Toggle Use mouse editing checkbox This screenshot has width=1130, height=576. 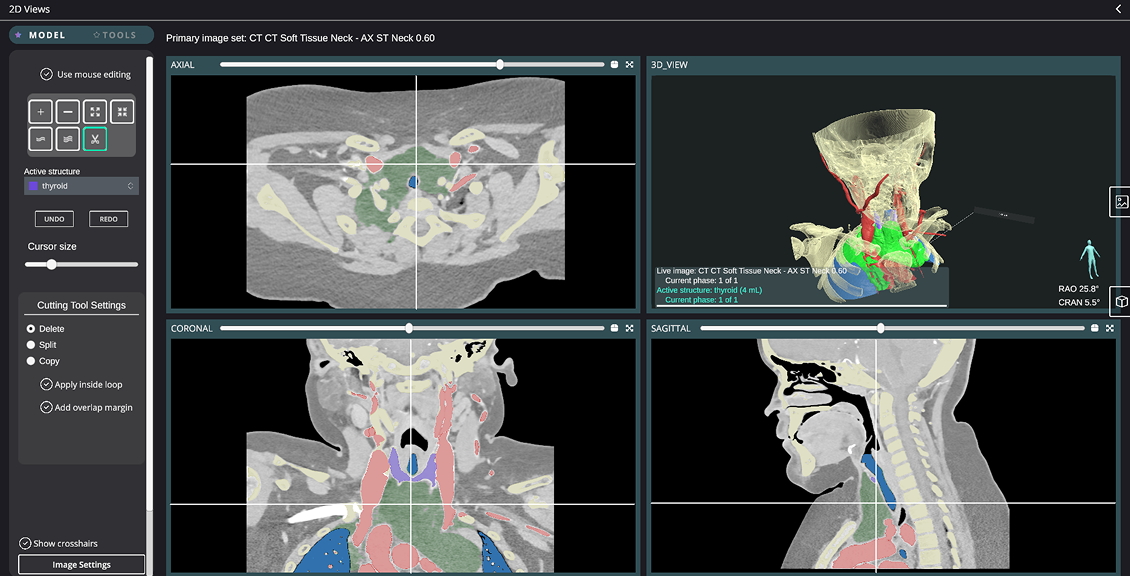click(46, 74)
